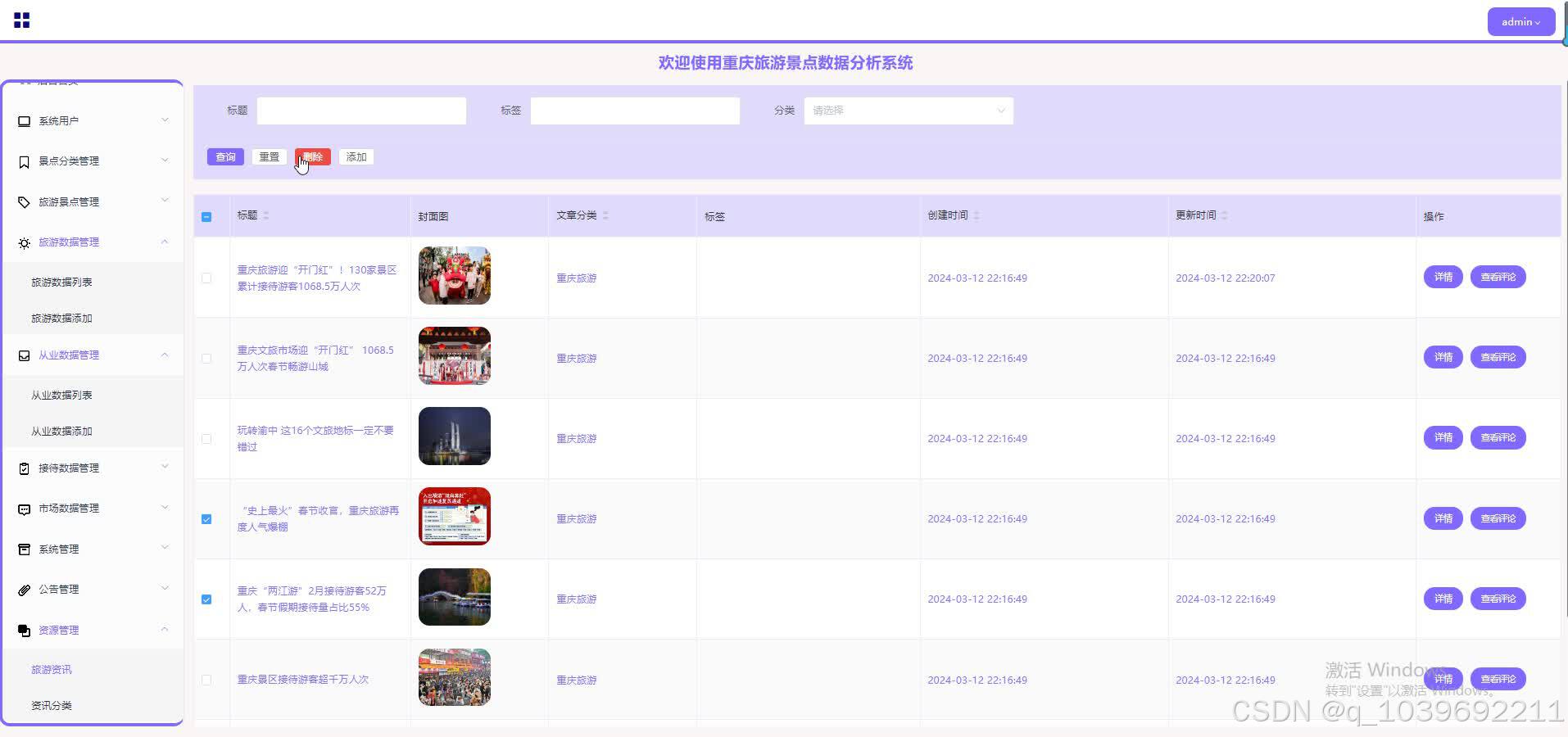Open 资讯分类 in sidebar

pos(52,706)
